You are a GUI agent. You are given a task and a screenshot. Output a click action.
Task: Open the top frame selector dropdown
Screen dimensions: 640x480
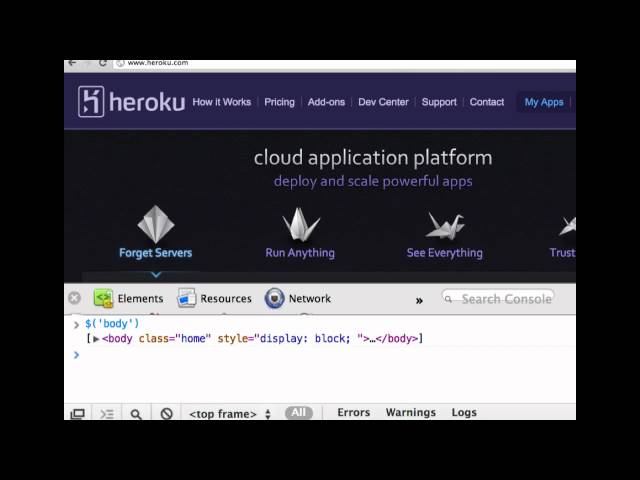[230, 414]
